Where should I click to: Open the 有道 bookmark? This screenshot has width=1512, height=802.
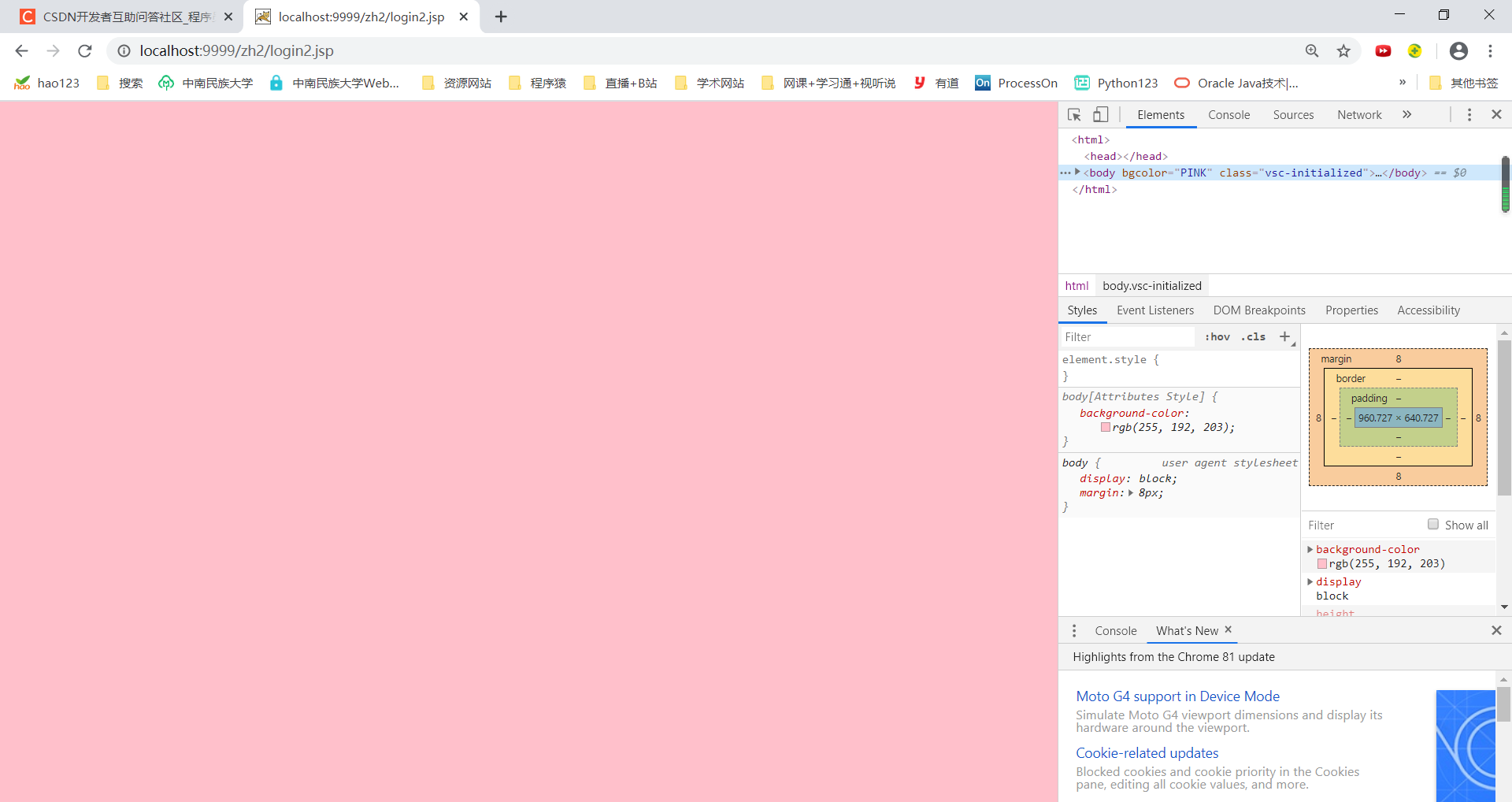[936, 83]
